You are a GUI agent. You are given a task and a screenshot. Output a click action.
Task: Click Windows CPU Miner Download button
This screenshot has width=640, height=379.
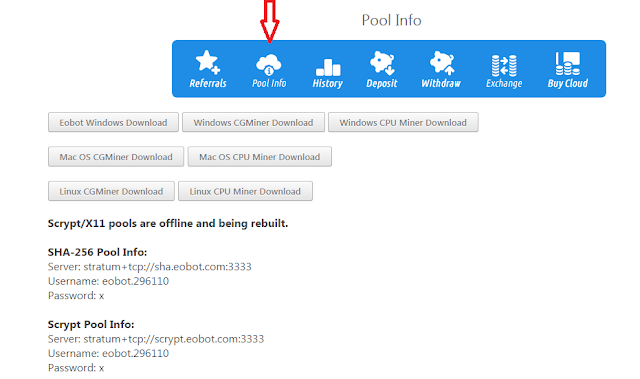point(403,122)
